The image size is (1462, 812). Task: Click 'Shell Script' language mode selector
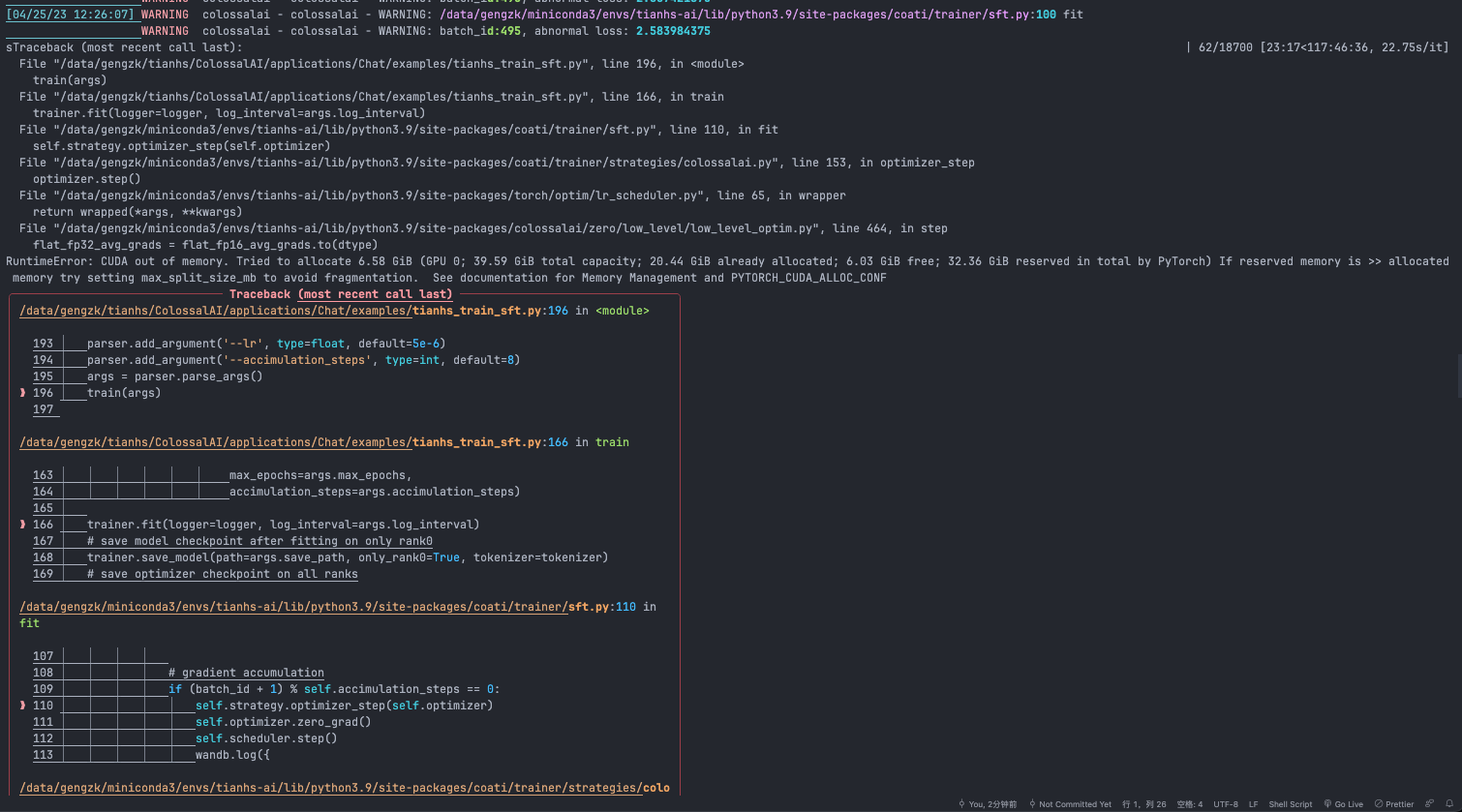coord(1289,803)
